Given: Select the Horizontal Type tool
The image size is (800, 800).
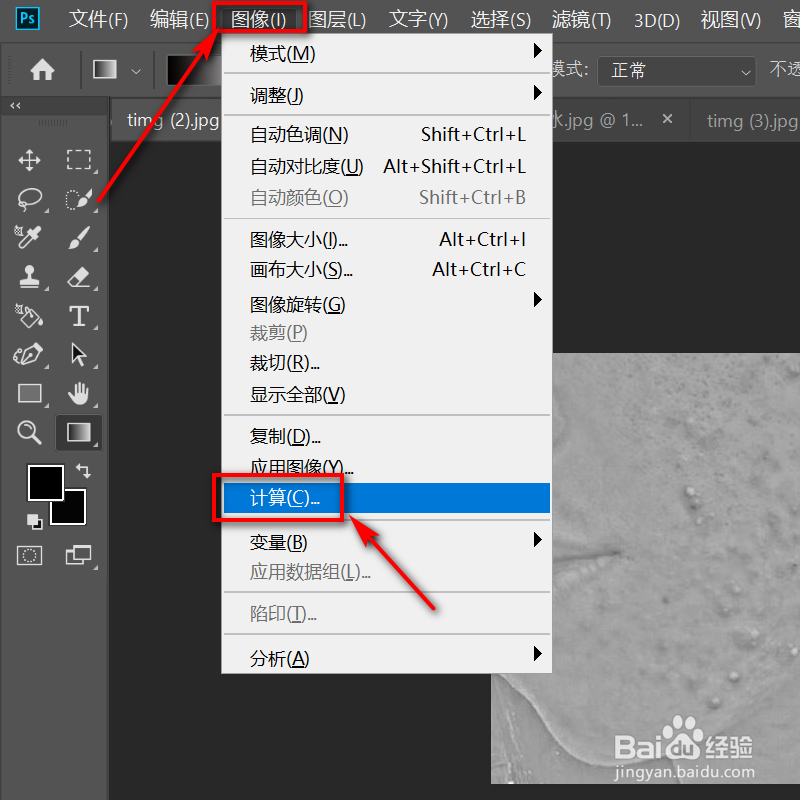Looking at the screenshot, I should coord(79,316).
